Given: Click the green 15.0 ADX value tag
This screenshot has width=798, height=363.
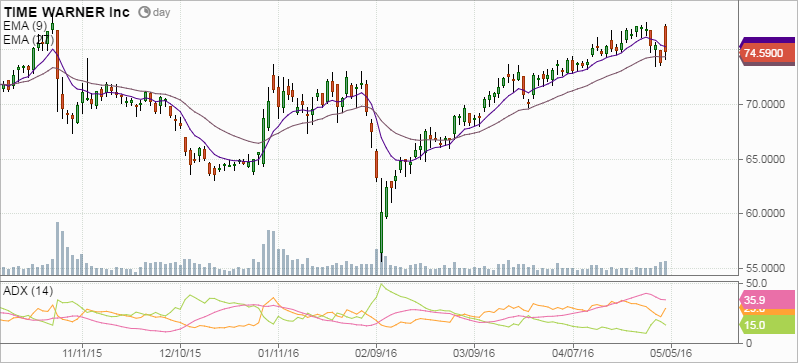Looking at the screenshot, I should 766,325.
